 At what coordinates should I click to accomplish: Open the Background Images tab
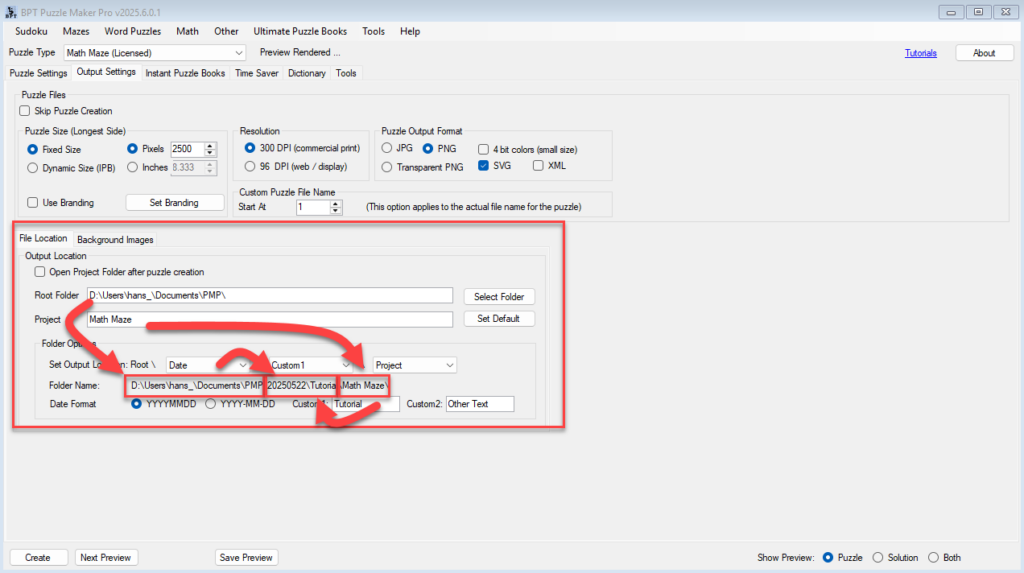[115, 239]
